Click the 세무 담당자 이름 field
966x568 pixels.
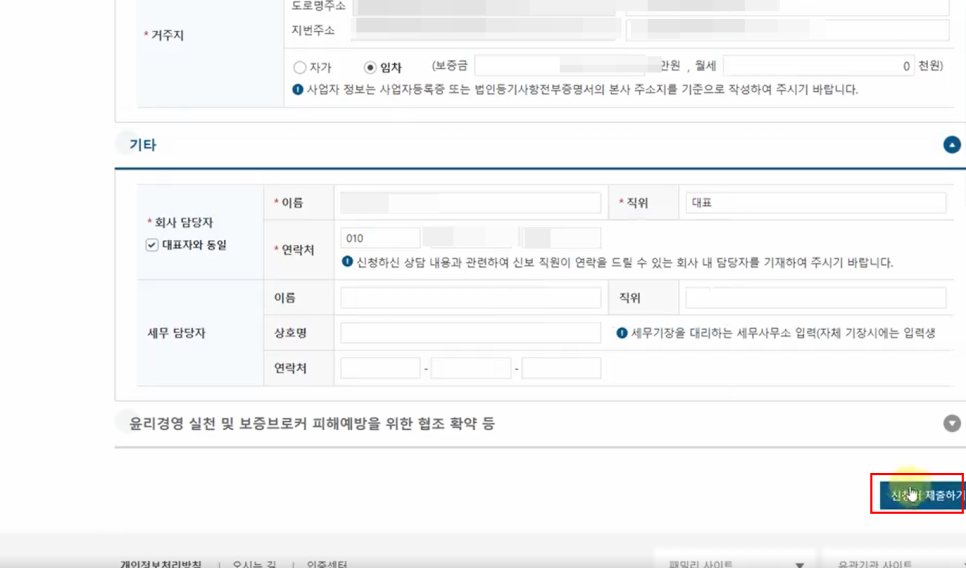pyautogui.click(x=470, y=298)
